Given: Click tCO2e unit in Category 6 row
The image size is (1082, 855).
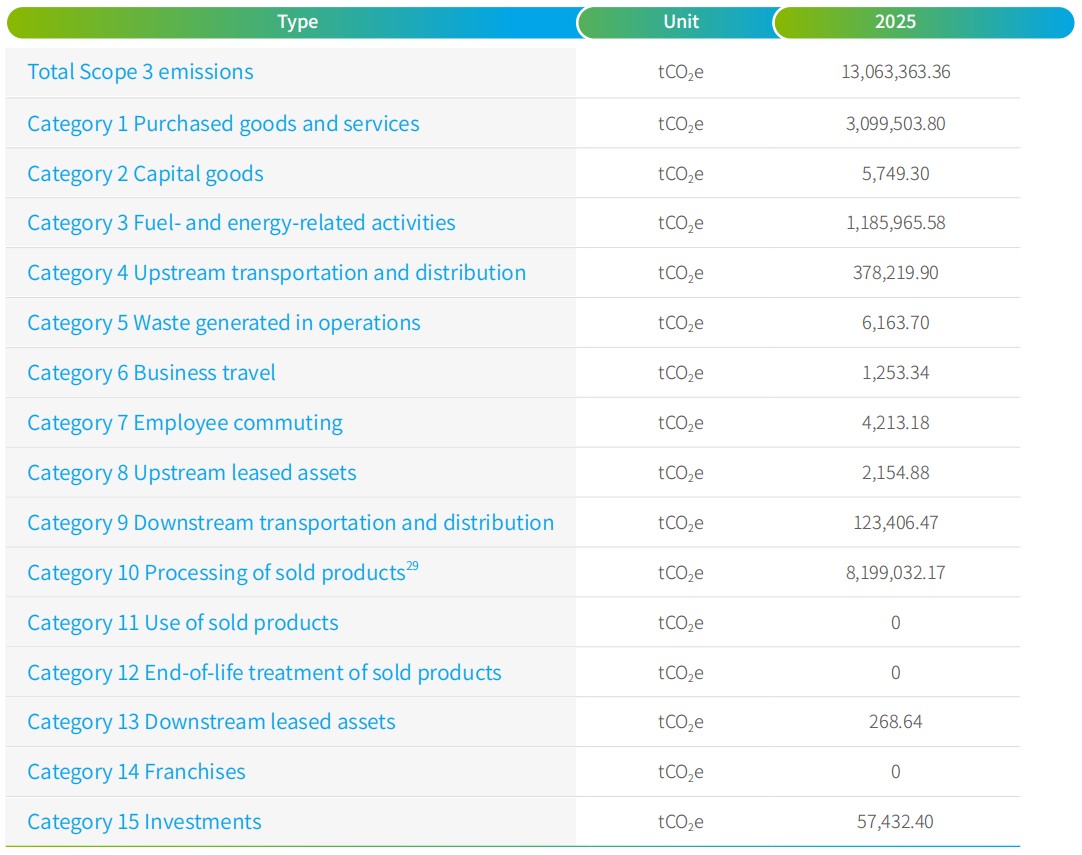Looking at the screenshot, I should pos(680,373).
